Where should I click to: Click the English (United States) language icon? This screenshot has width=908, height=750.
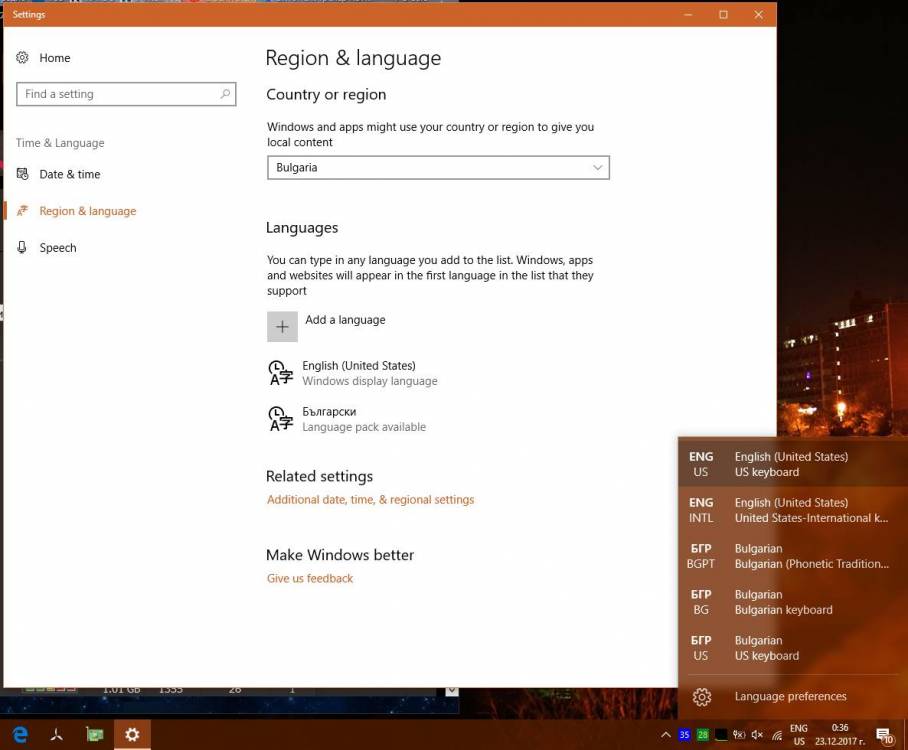pos(281,373)
